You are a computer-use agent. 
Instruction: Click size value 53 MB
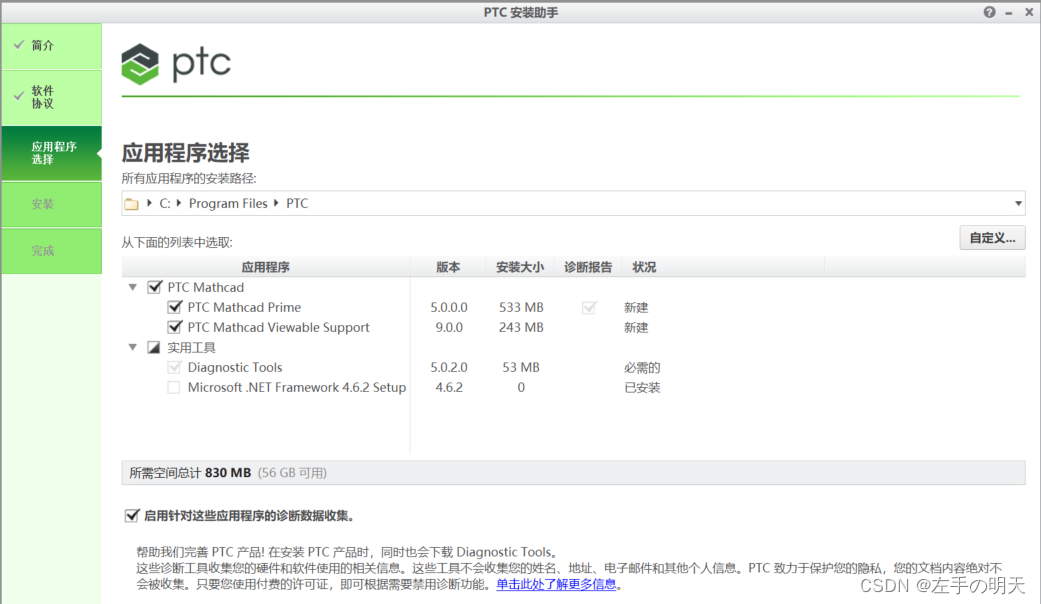pos(521,367)
